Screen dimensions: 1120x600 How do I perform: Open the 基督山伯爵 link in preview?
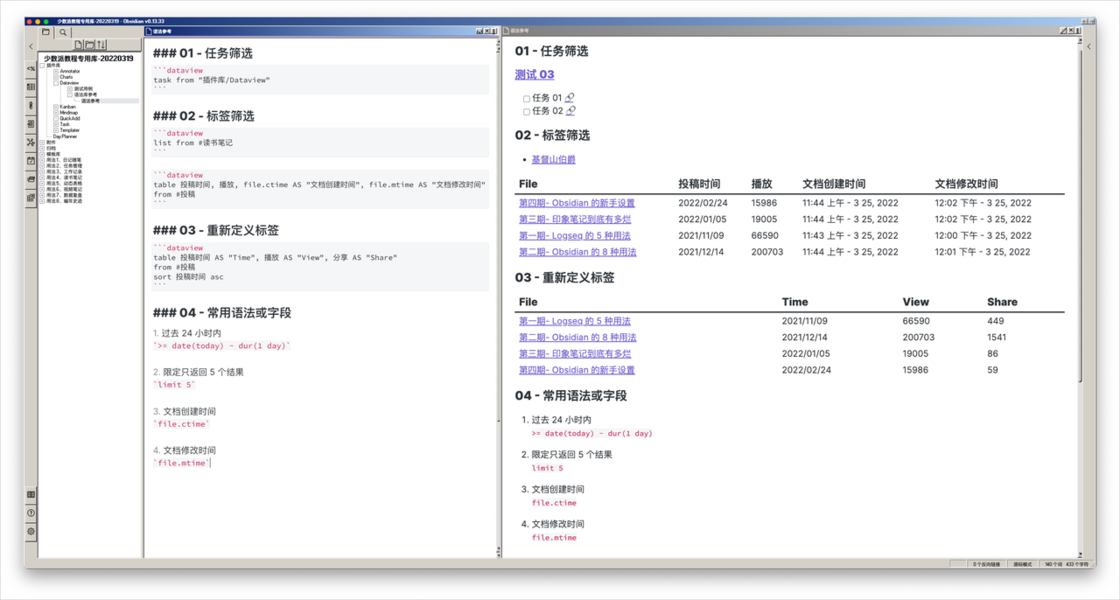point(553,160)
